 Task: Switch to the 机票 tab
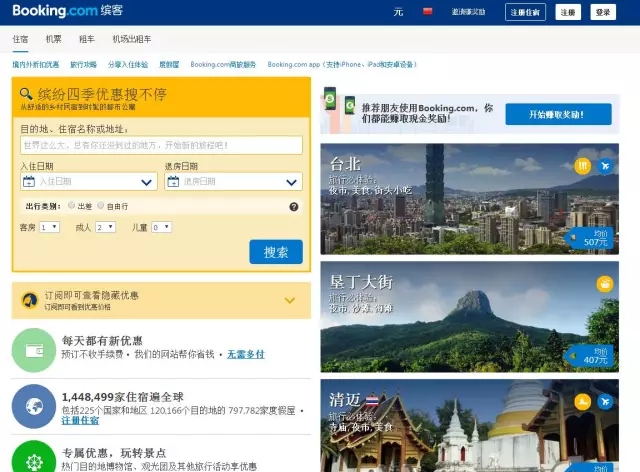coord(53,39)
